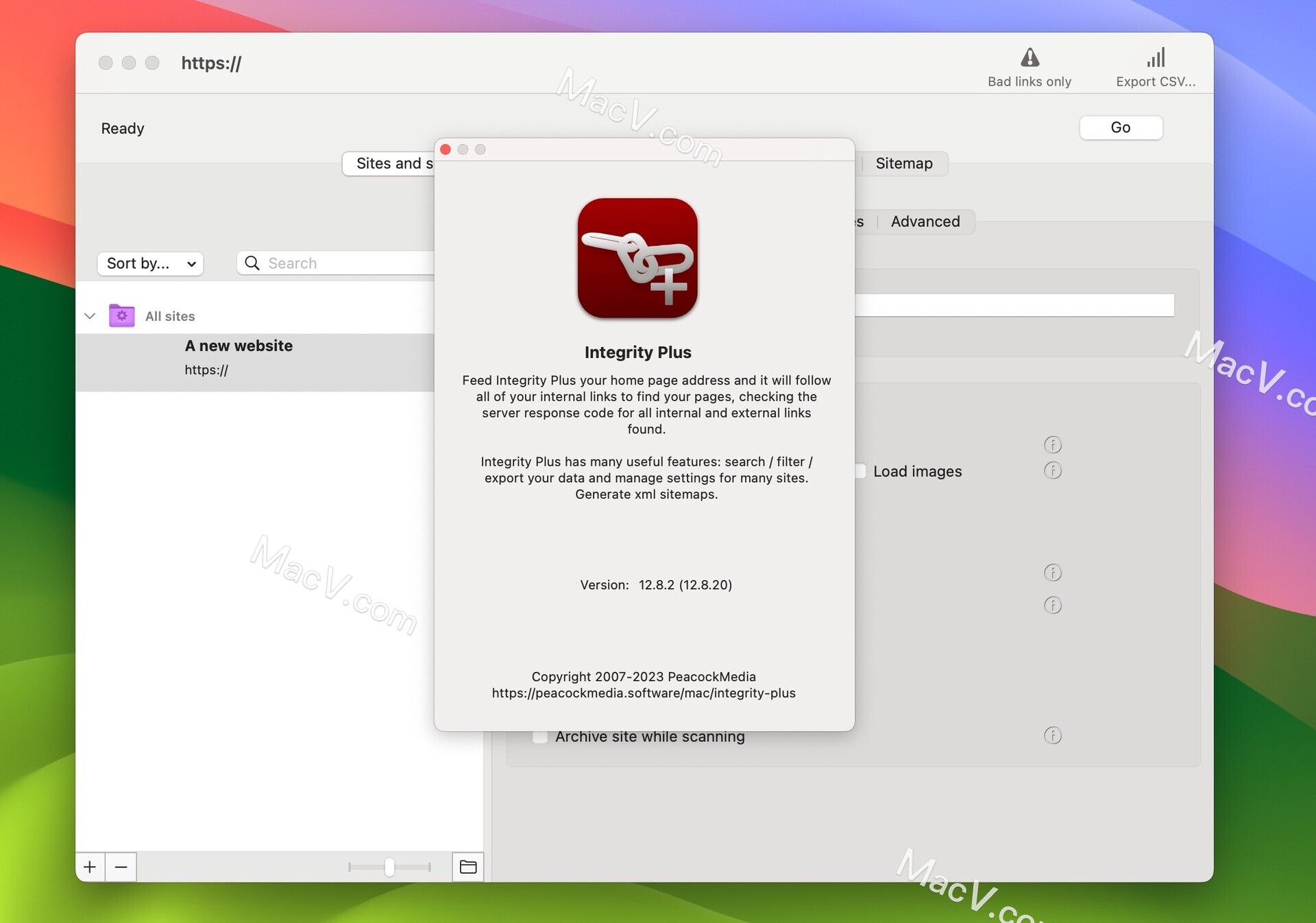Open the folder icon button
1316x923 pixels.
468,867
